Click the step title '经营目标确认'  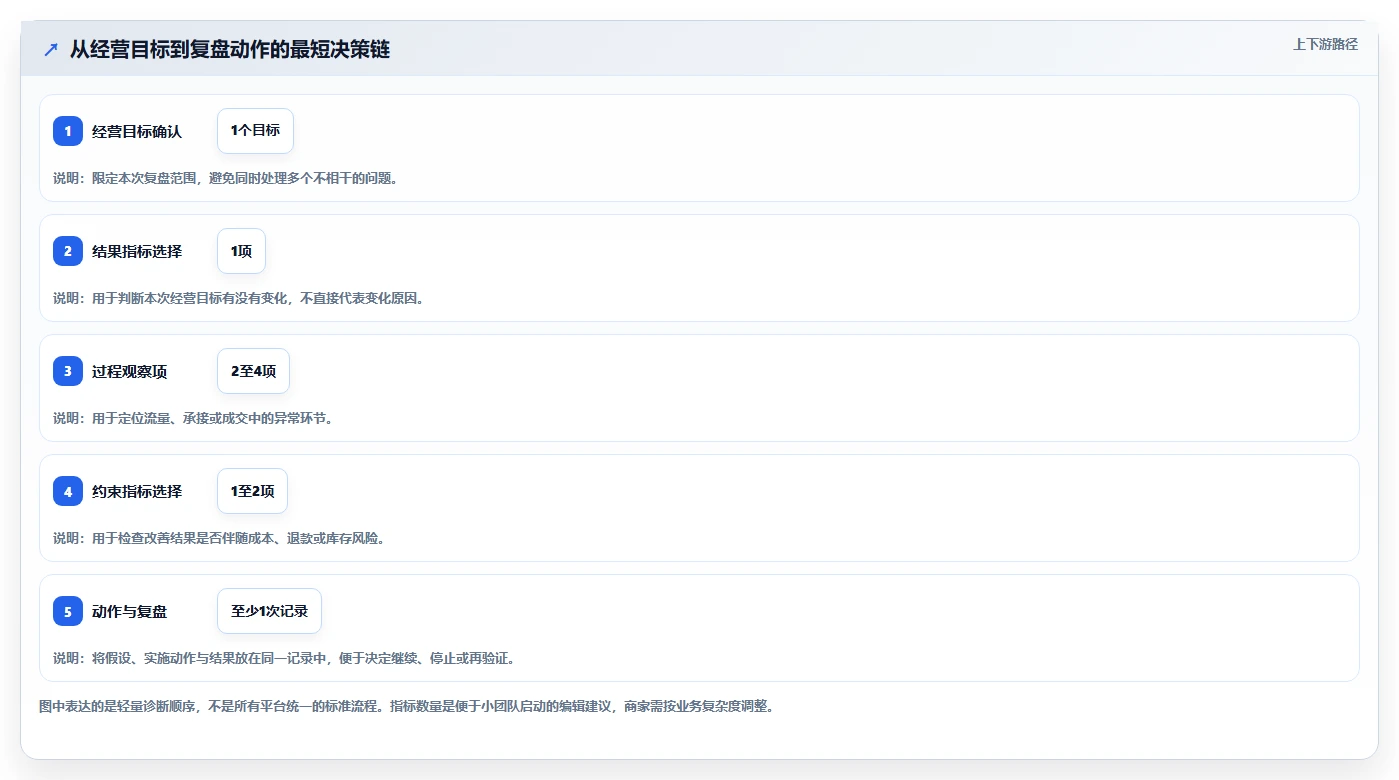click(137, 131)
